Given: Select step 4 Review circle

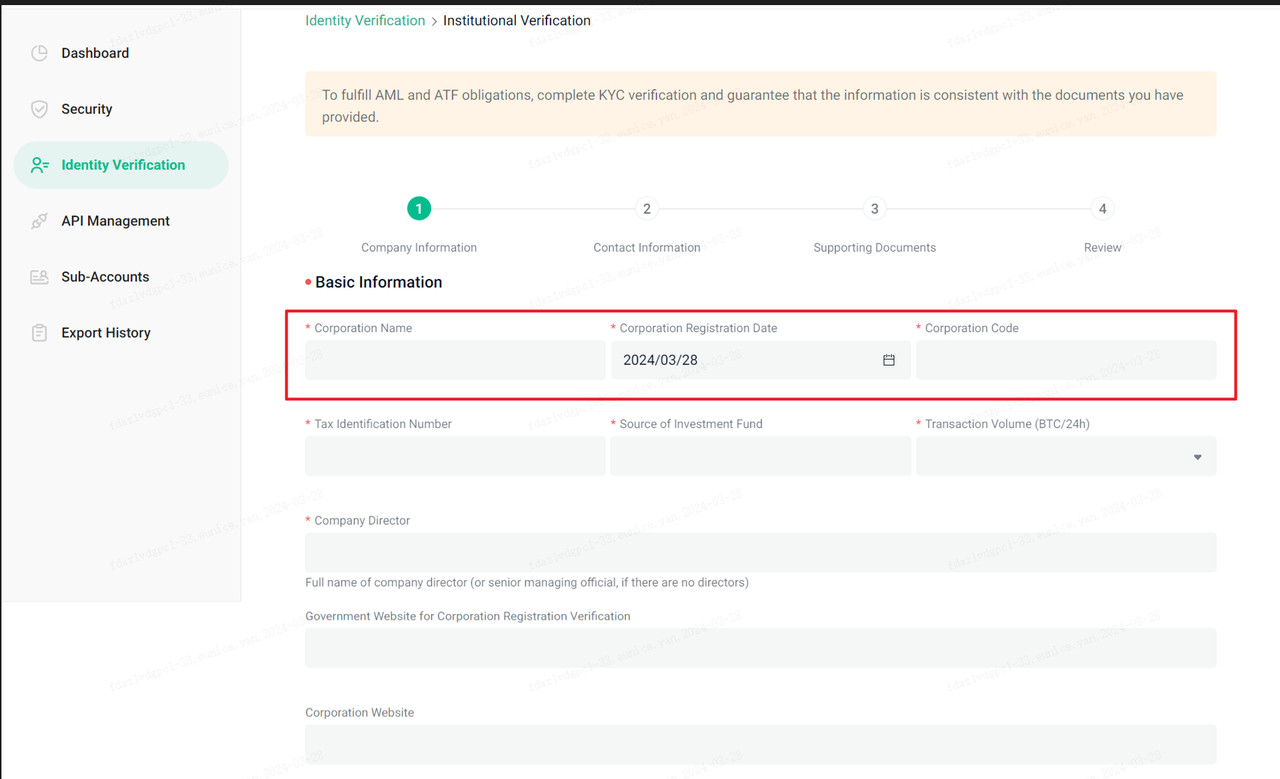Looking at the screenshot, I should coord(1102,209).
